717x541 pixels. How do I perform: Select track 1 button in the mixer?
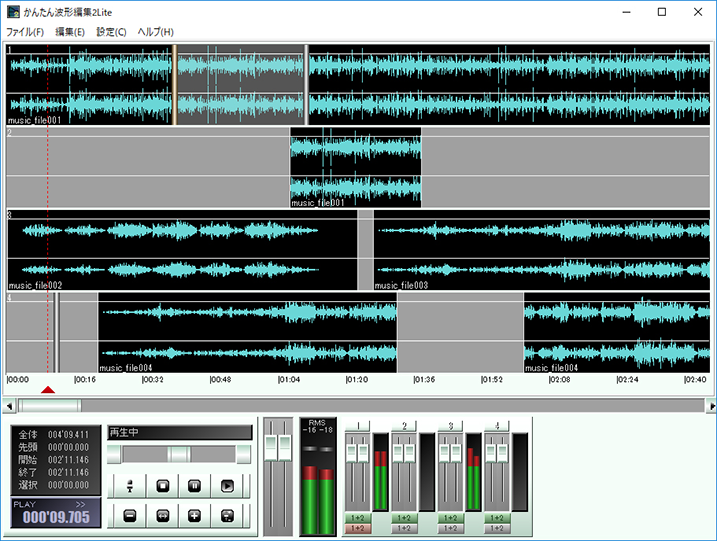[358, 426]
